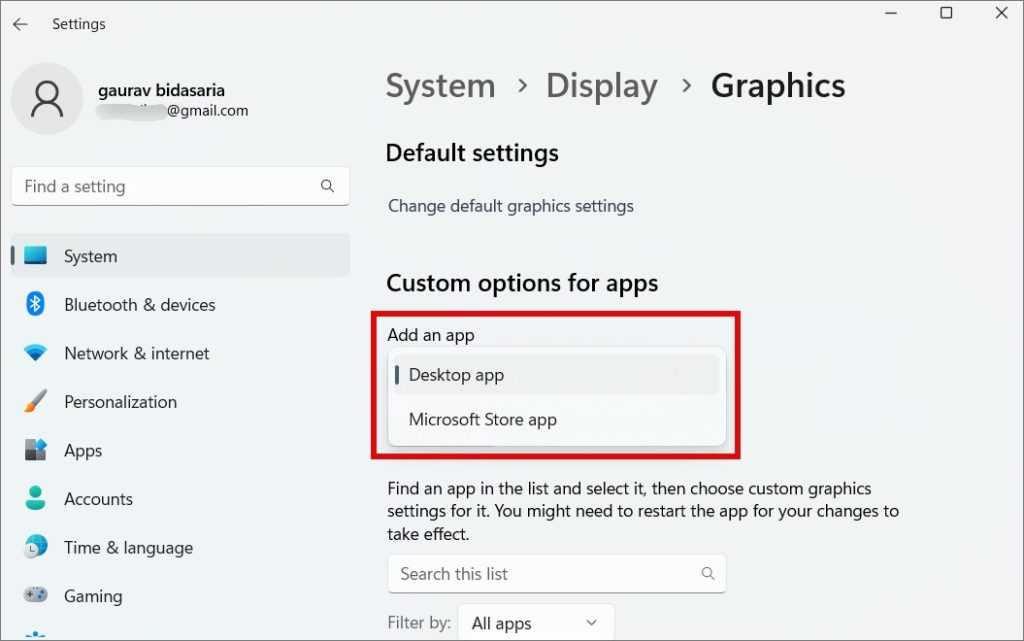
Task: Open Time & language settings
Action: point(181,547)
